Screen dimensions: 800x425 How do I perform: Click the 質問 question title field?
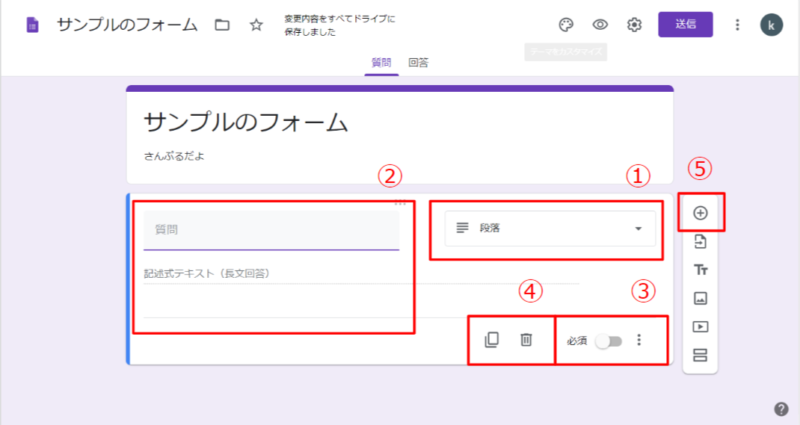coord(271,229)
